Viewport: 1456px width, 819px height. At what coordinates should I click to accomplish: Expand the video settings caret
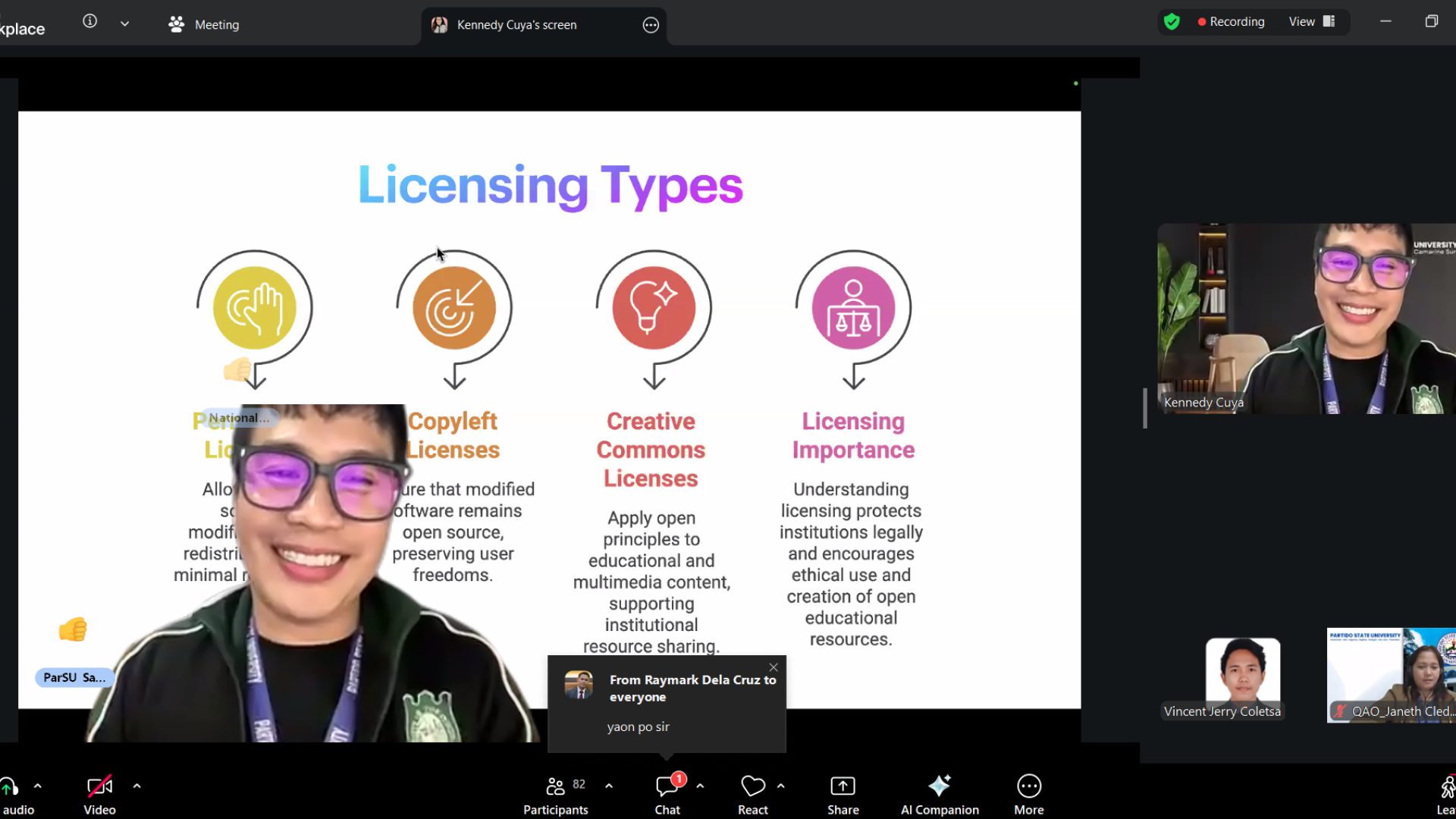tap(137, 786)
